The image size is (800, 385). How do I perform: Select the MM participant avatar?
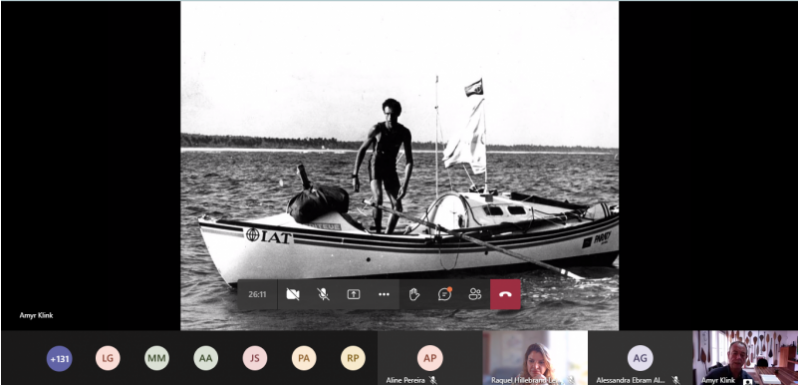[x=157, y=358]
